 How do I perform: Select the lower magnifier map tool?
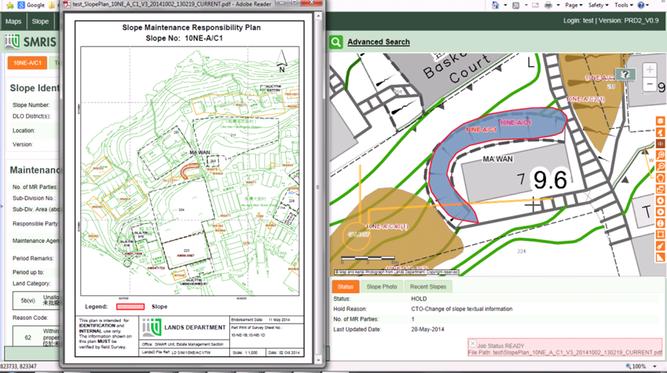(661, 166)
